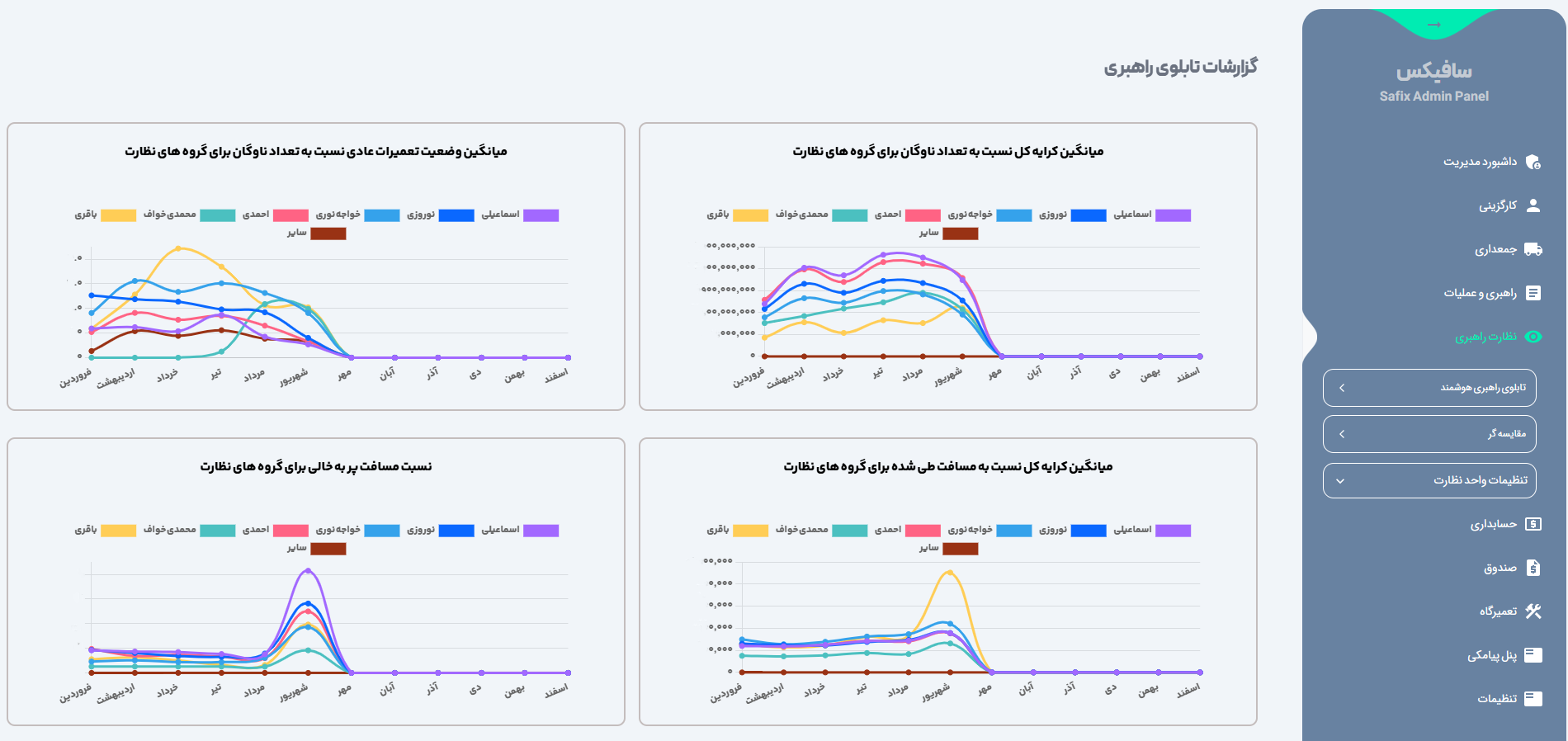1568x741 pixels.
Task: Toggle باقری series in top-right chart legend
Action: (x=749, y=215)
